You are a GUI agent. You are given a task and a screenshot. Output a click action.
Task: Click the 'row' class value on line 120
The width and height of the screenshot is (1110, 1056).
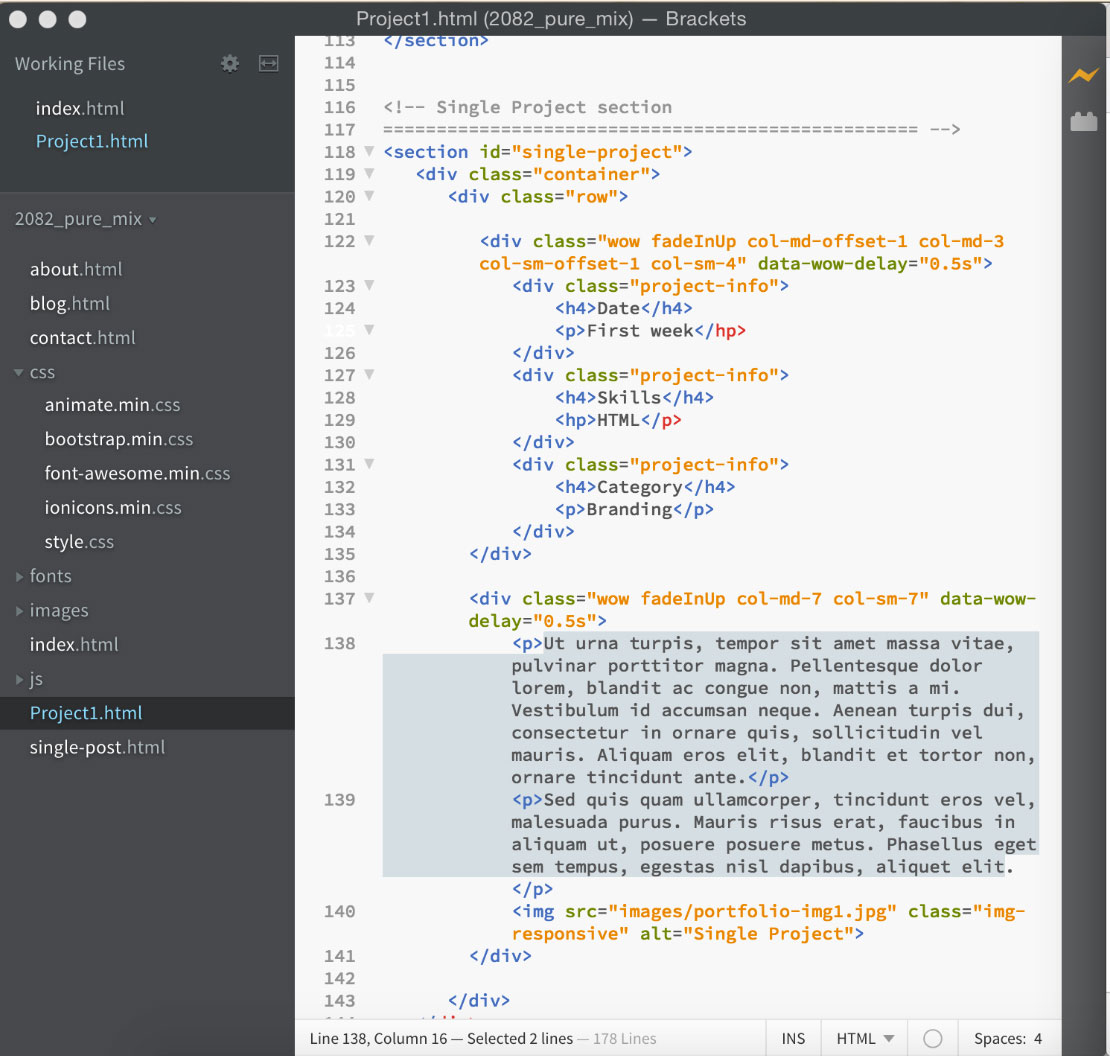coord(592,197)
